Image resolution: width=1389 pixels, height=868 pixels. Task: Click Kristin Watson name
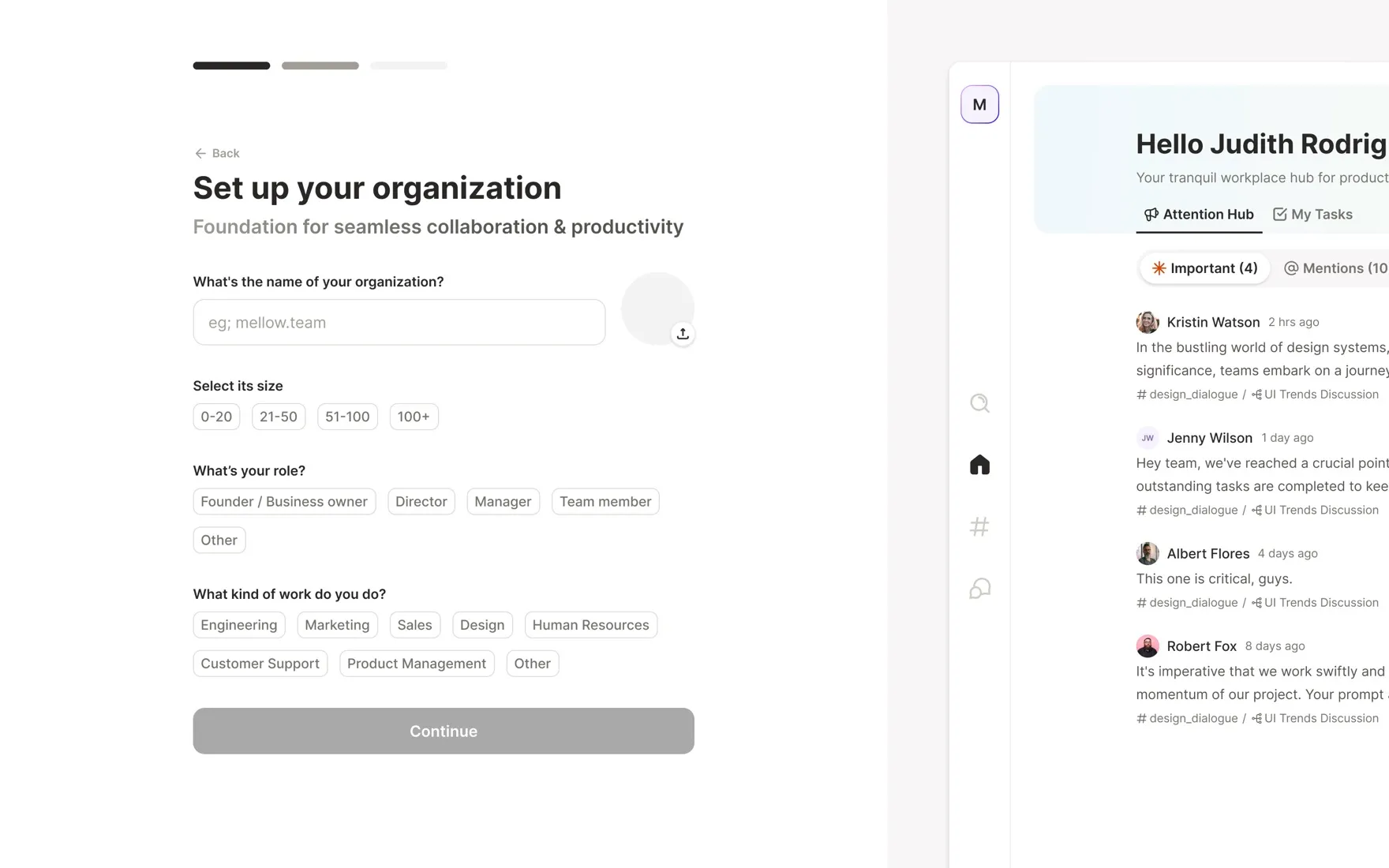click(x=1213, y=322)
